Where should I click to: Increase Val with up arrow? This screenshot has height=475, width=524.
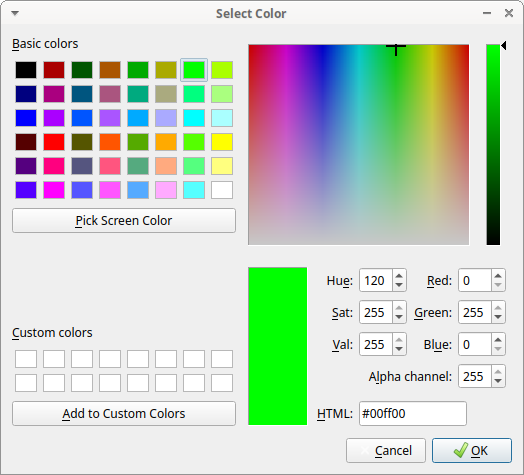(x=399, y=340)
